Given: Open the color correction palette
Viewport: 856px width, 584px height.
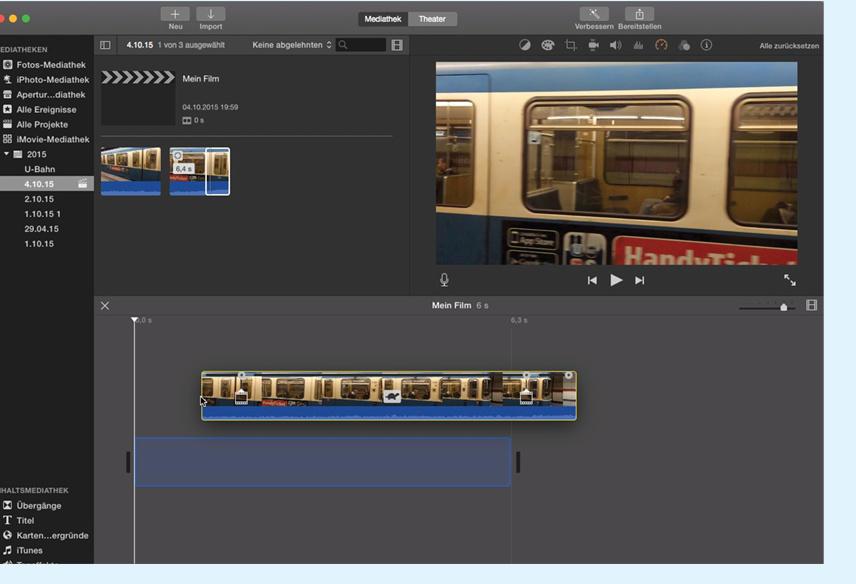Looking at the screenshot, I should coord(548,45).
